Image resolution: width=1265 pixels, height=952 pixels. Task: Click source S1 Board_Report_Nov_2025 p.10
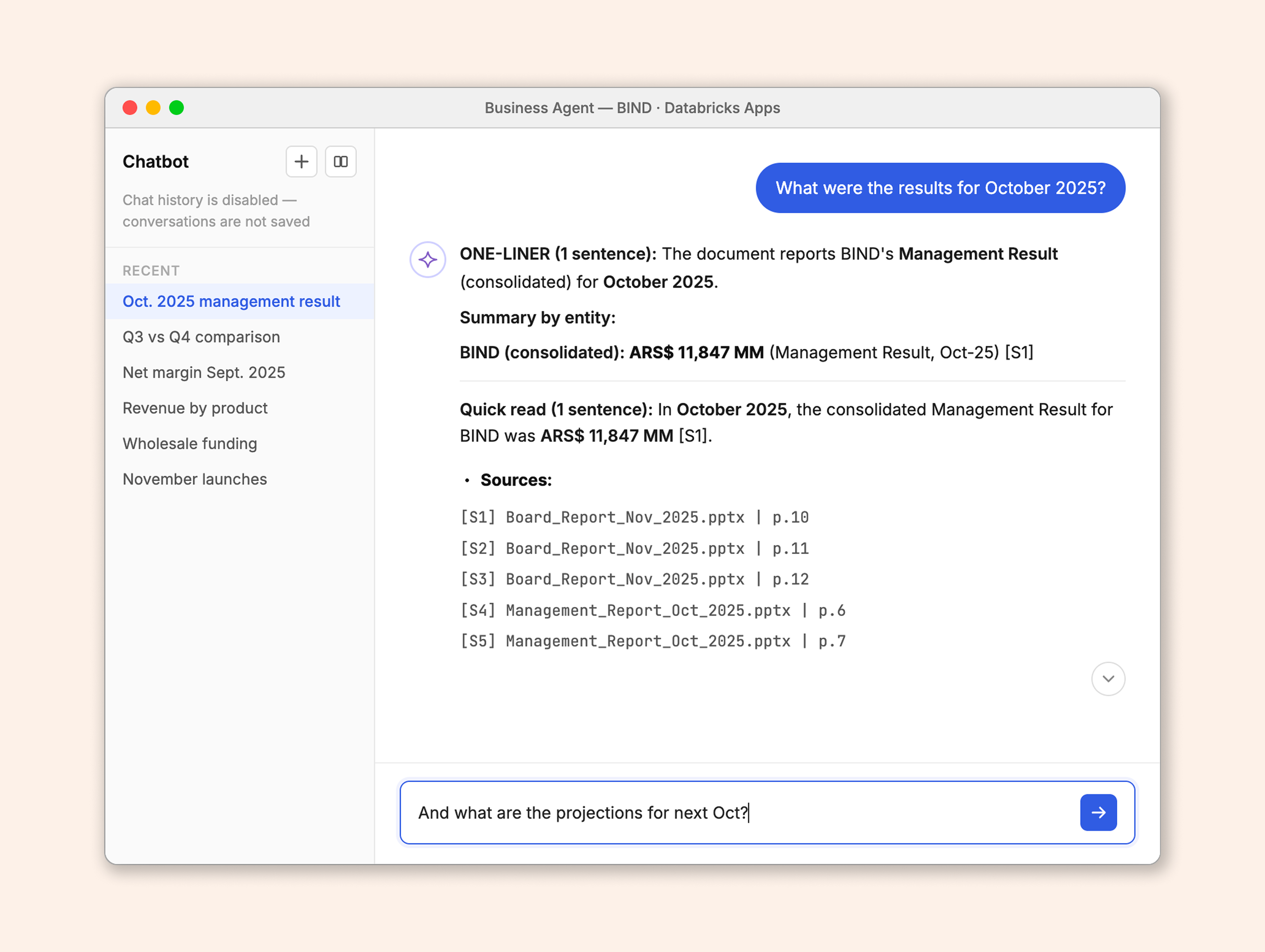click(634, 517)
